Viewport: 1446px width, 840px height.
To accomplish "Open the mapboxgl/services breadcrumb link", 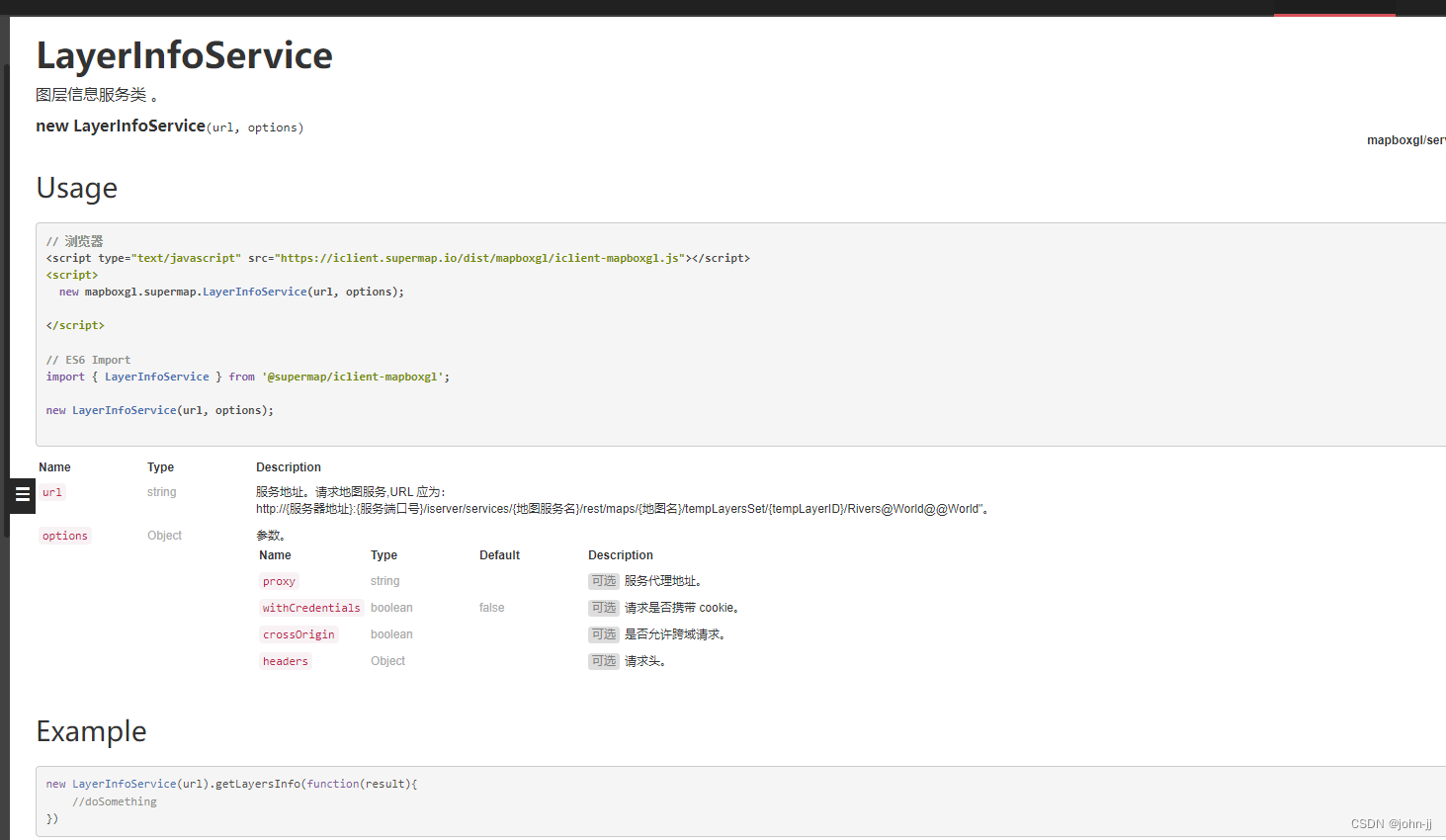I will (1404, 139).
